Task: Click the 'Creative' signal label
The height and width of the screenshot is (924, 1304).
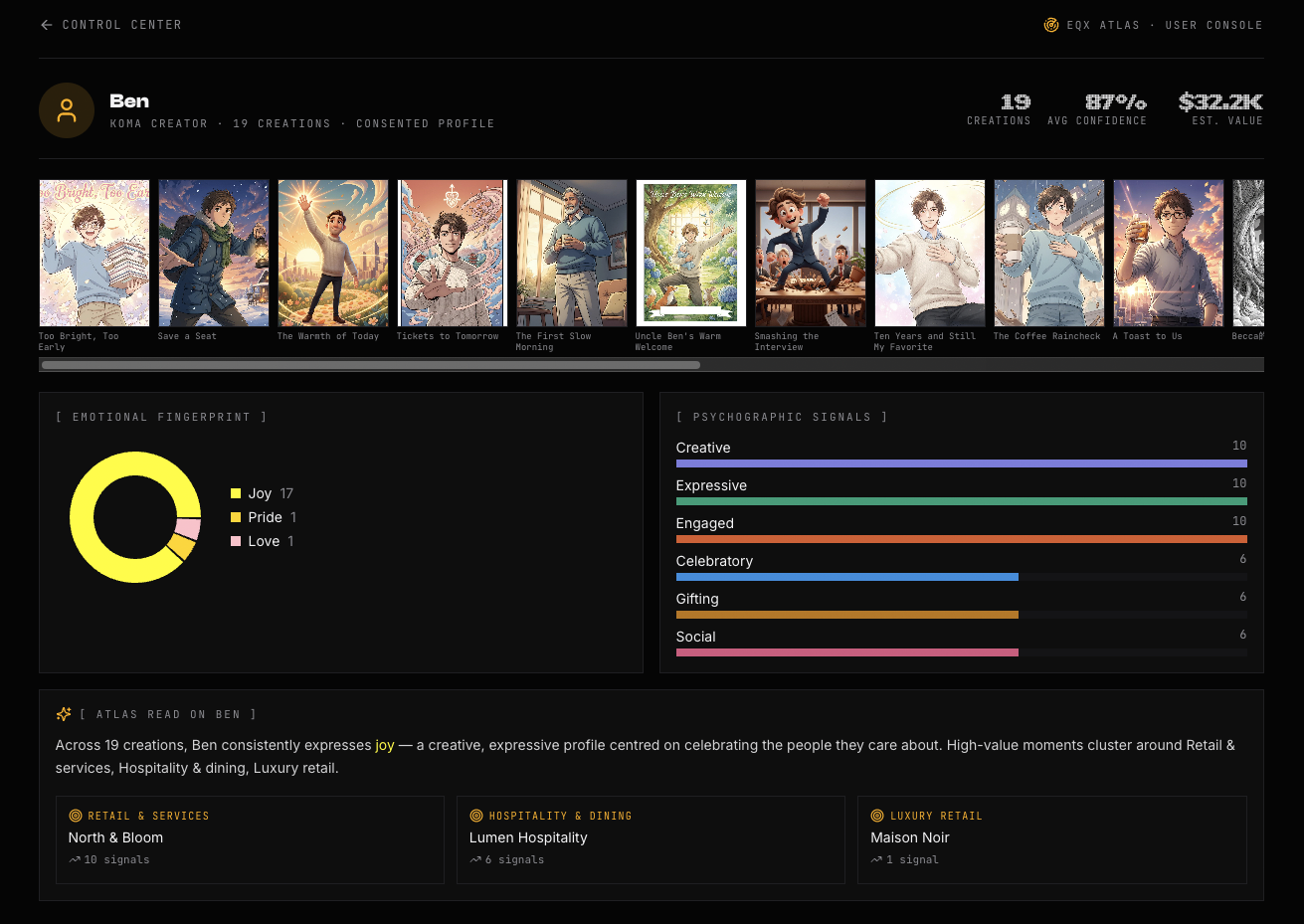Action: (703, 448)
